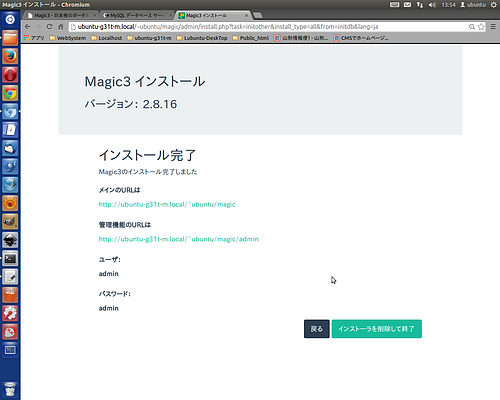Open the WebSystem bookmark folder

click(68, 38)
